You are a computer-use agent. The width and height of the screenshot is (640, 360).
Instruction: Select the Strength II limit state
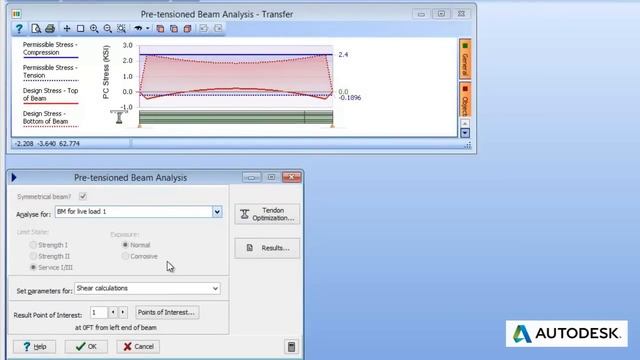33,256
